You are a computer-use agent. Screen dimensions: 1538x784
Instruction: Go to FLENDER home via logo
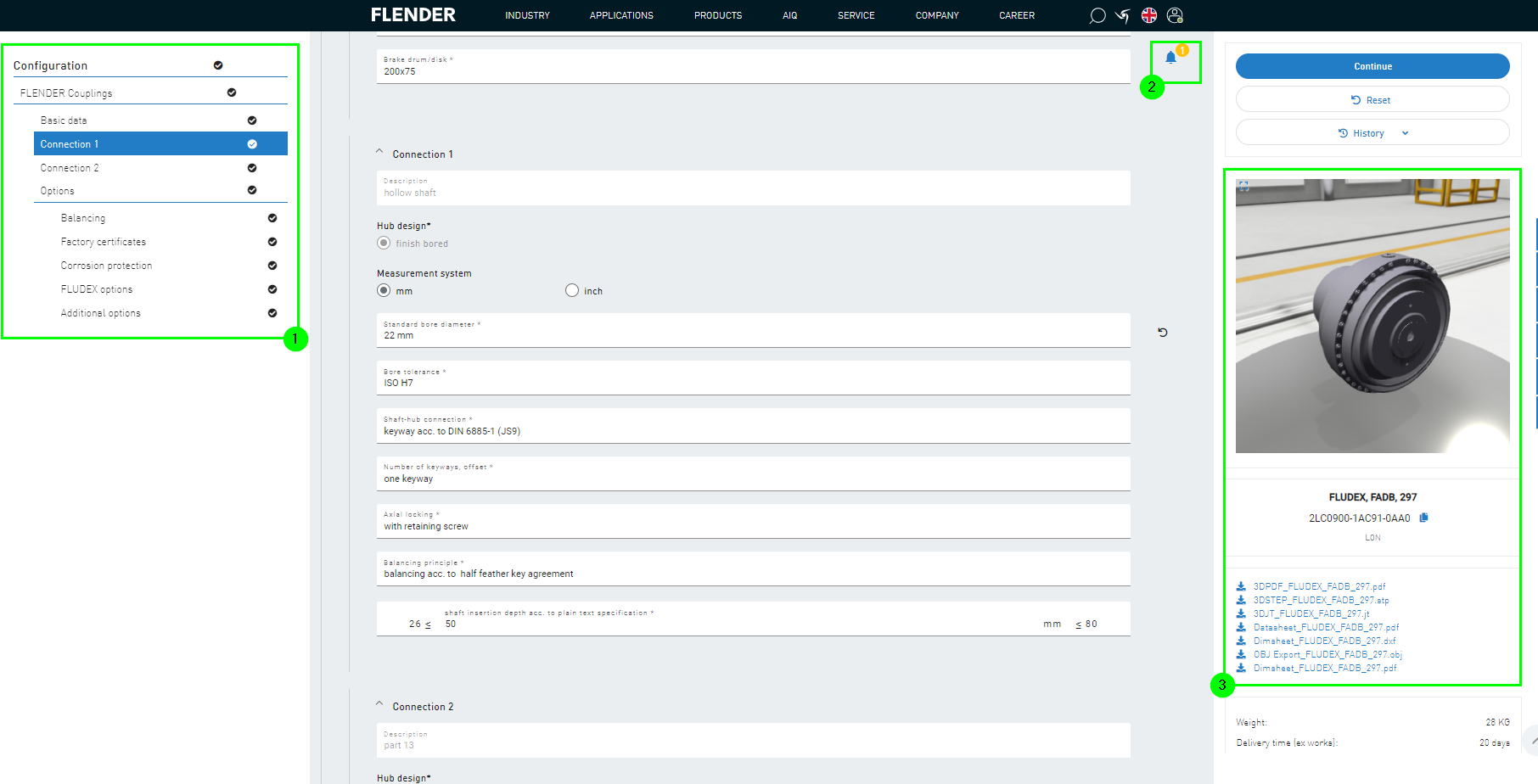(413, 15)
